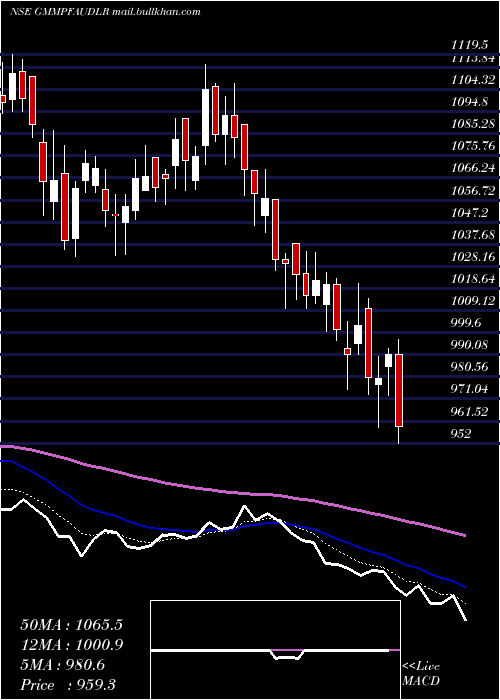
Task: Click the 1018.64 price axis label
Action: 473,279
